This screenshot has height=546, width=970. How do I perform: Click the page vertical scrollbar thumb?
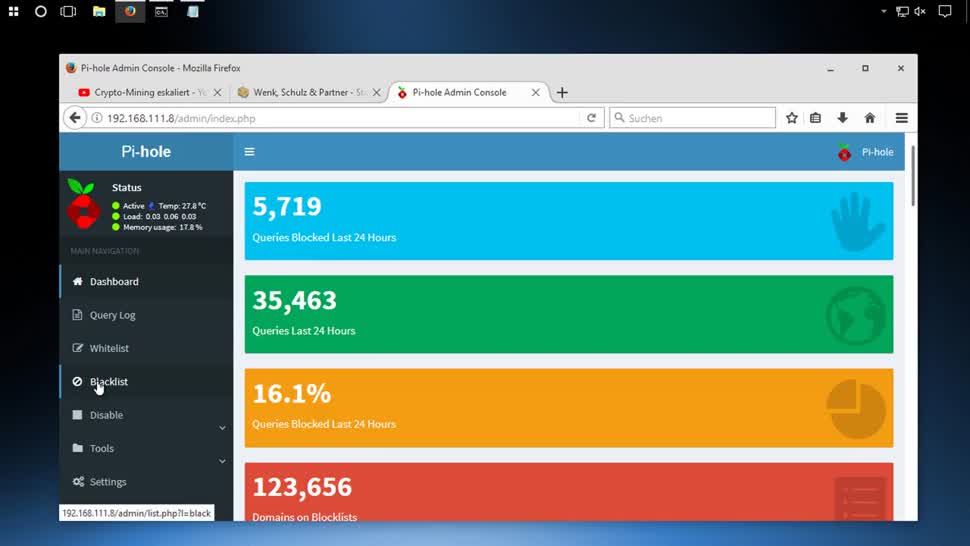(912, 176)
